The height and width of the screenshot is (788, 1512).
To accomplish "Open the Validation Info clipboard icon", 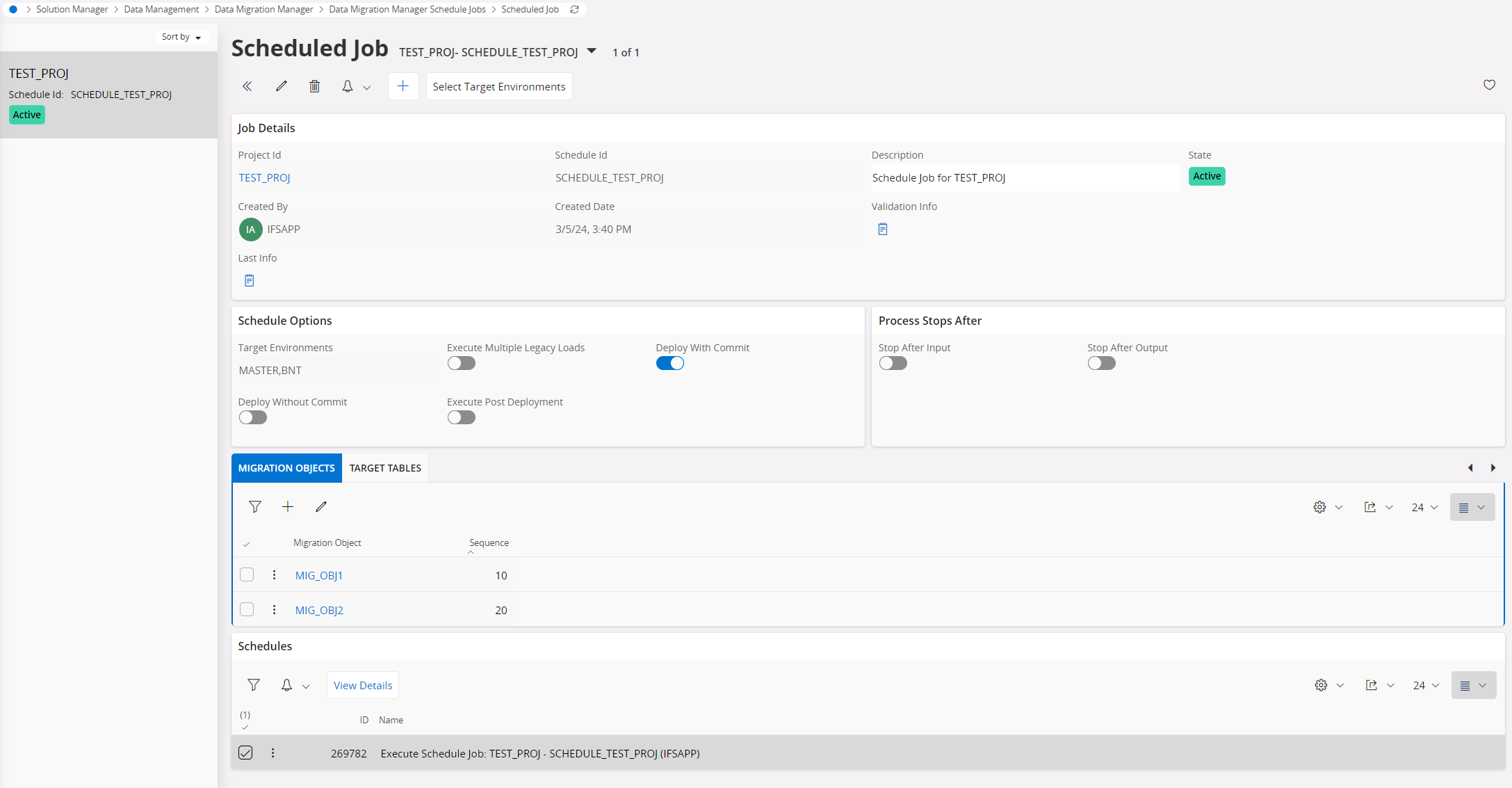I will coord(882,229).
